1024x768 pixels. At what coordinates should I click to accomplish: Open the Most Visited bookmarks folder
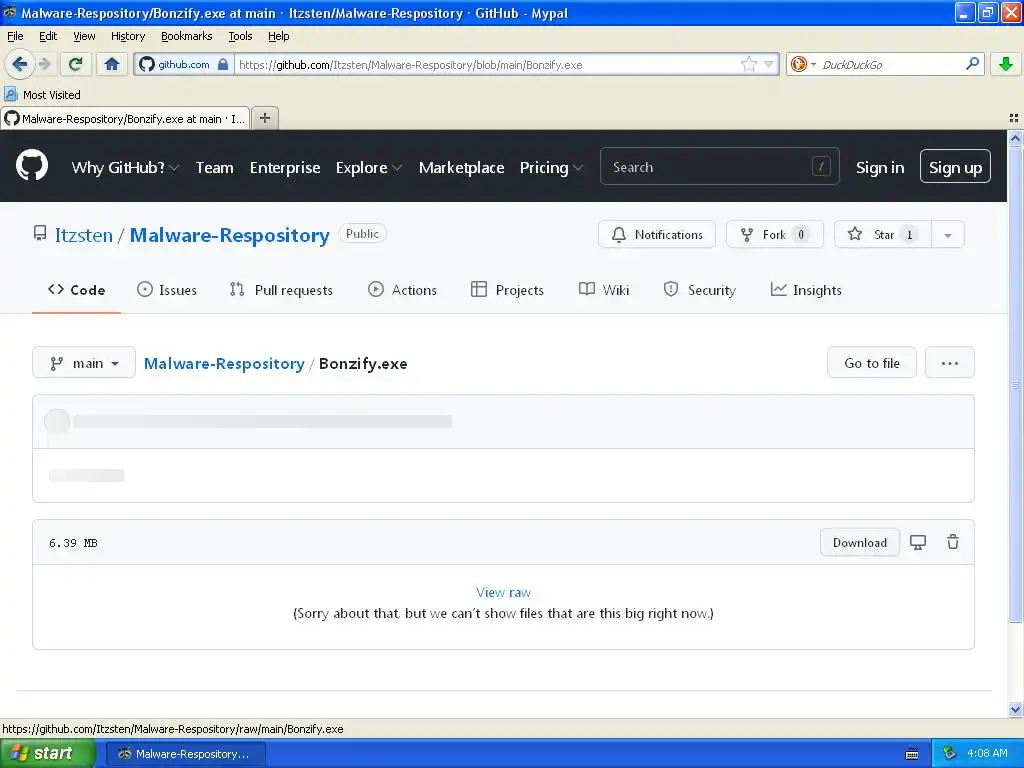pyautogui.click(x=43, y=95)
